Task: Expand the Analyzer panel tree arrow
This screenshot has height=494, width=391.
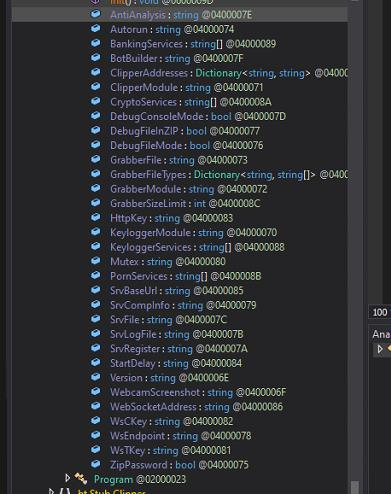Action: point(380,349)
